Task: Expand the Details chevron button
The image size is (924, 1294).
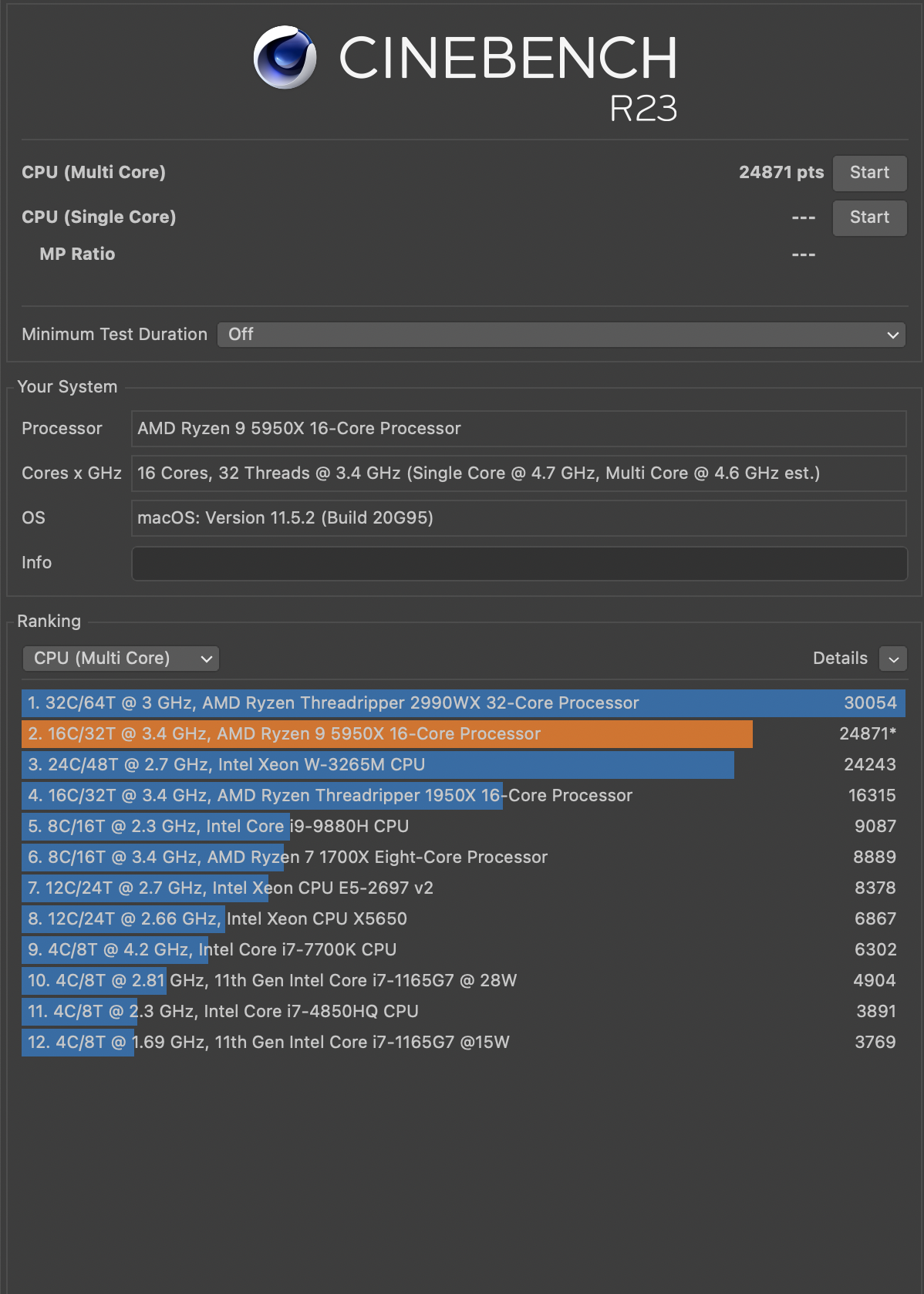Action: (893, 659)
